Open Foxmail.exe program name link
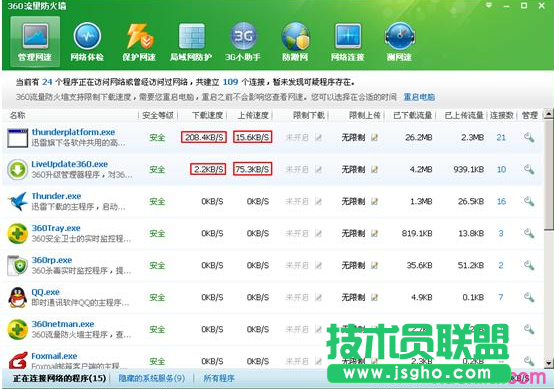 click(x=54, y=356)
